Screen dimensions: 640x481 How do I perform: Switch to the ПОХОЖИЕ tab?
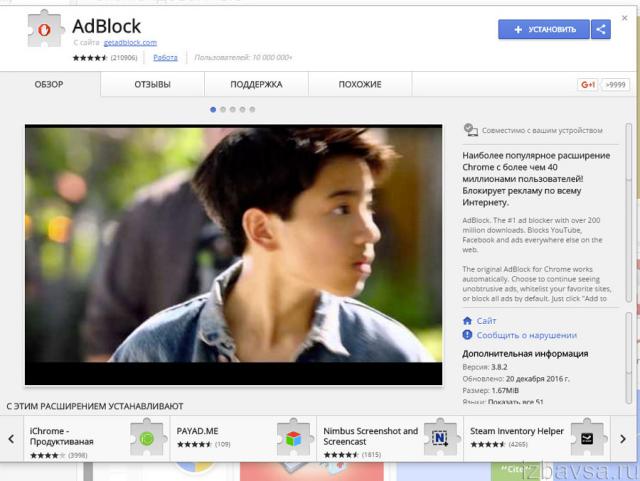click(x=360, y=85)
